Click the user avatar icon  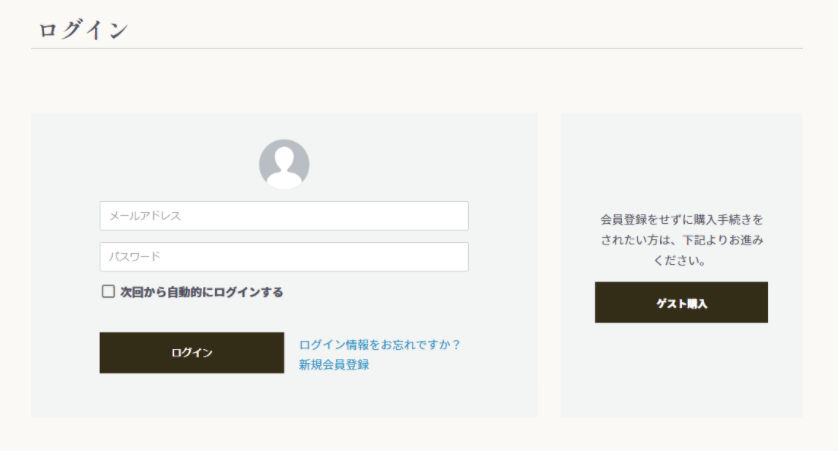pos(284,165)
